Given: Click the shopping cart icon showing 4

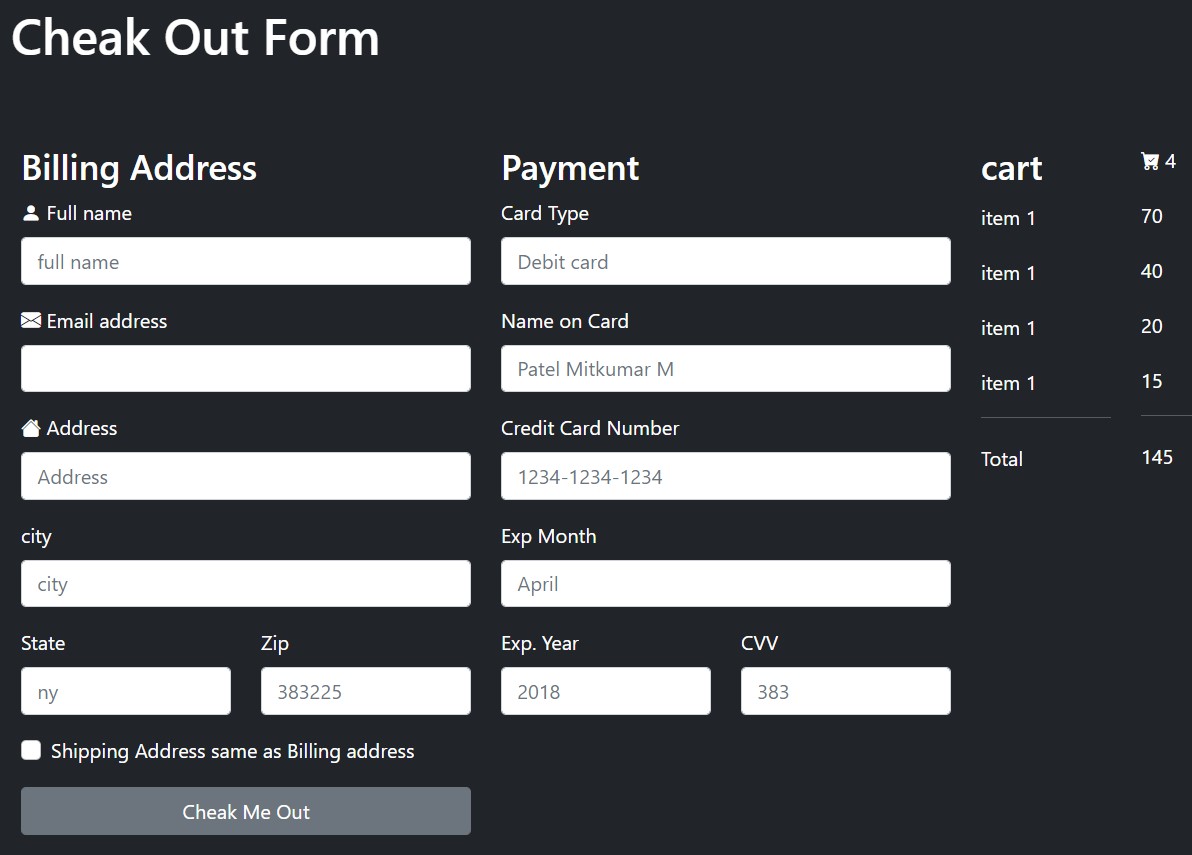Looking at the screenshot, I should (1148, 160).
